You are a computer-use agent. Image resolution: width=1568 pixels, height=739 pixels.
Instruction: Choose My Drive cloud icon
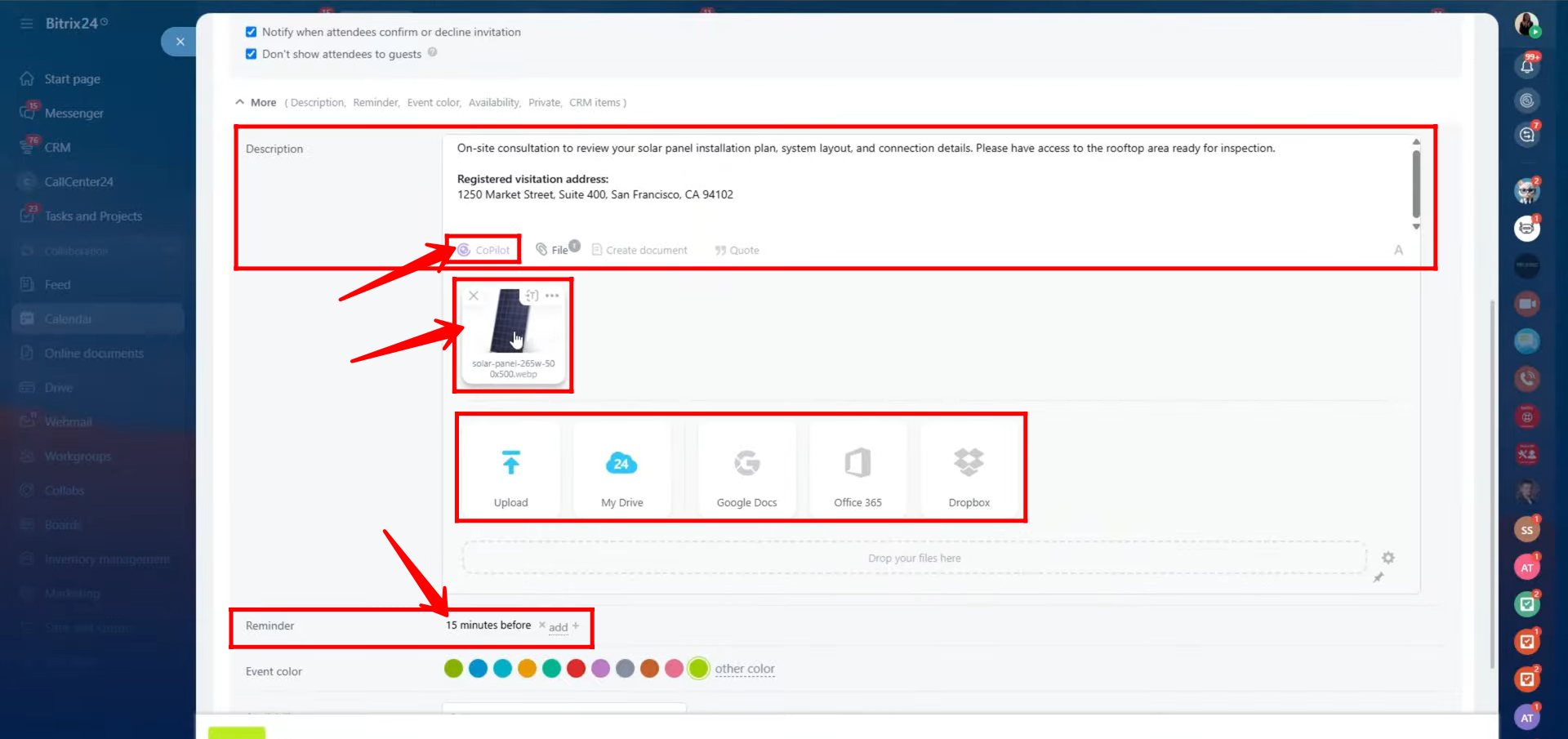tap(621, 463)
